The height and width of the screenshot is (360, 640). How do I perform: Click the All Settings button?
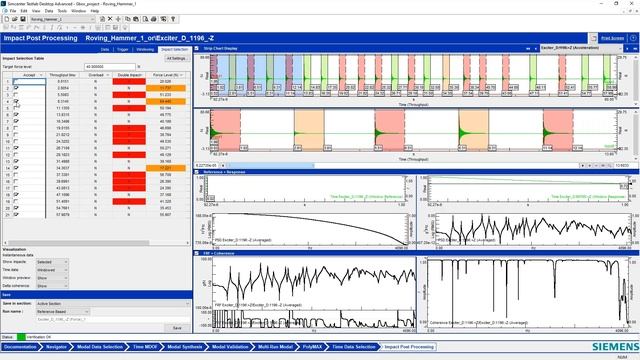(176, 59)
